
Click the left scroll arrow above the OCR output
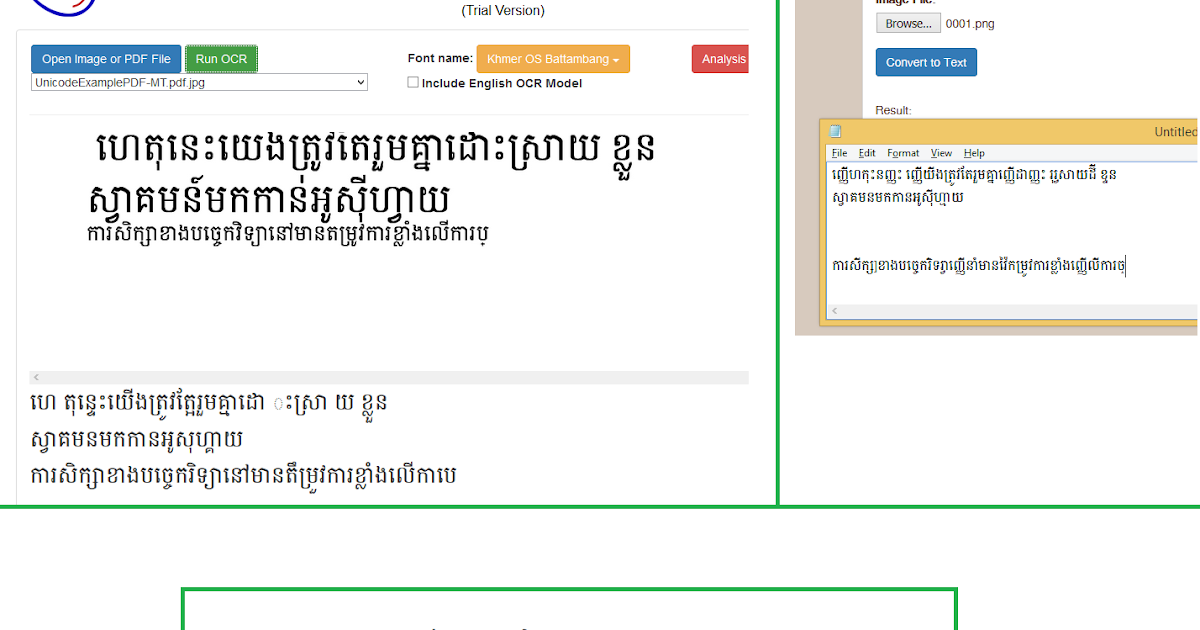pyautogui.click(x=36, y=376)
